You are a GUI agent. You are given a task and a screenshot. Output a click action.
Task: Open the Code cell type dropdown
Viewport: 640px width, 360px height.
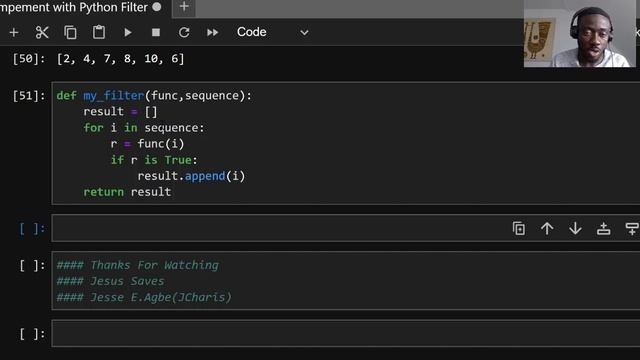coord(273,32)
